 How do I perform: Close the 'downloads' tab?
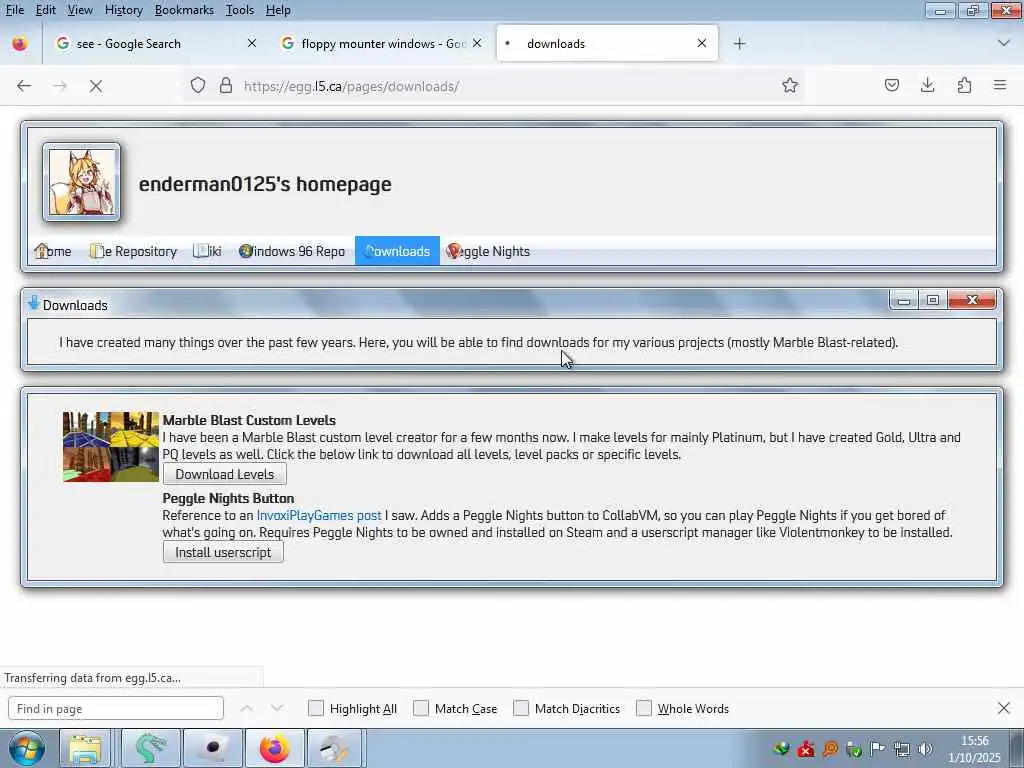coord(701,43)
